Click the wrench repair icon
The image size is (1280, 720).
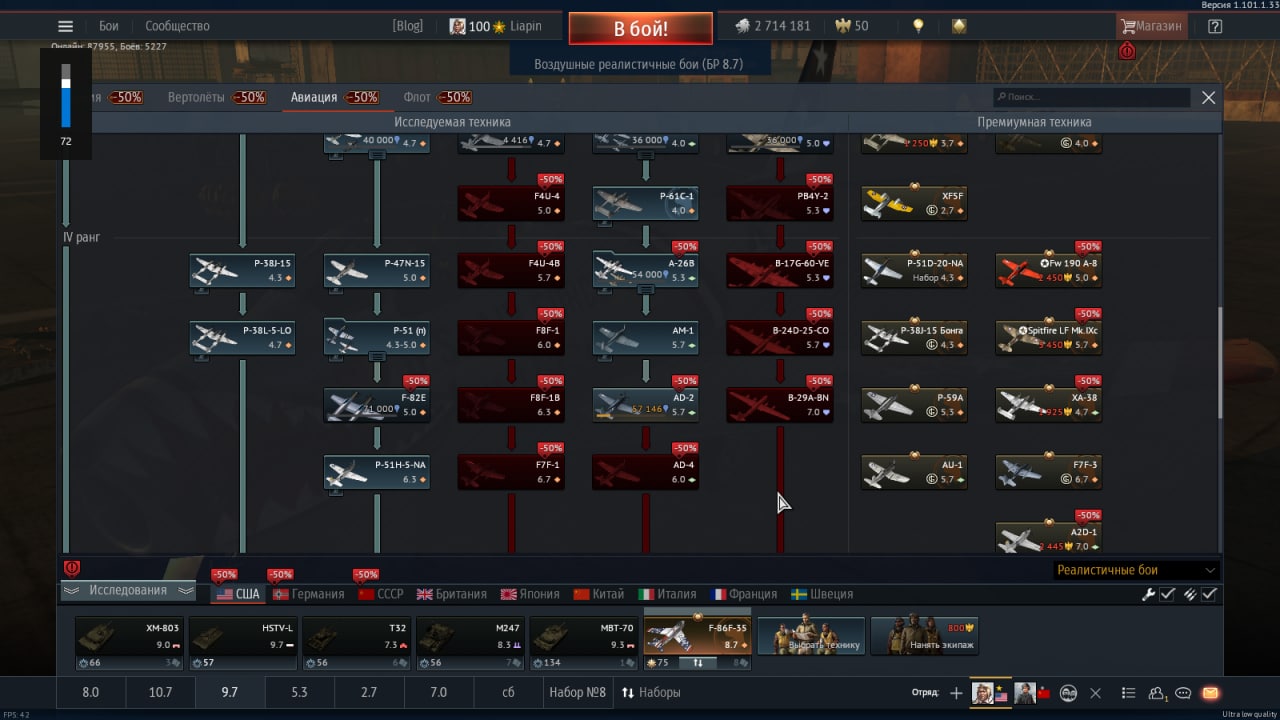click(x=1149, y=594)
